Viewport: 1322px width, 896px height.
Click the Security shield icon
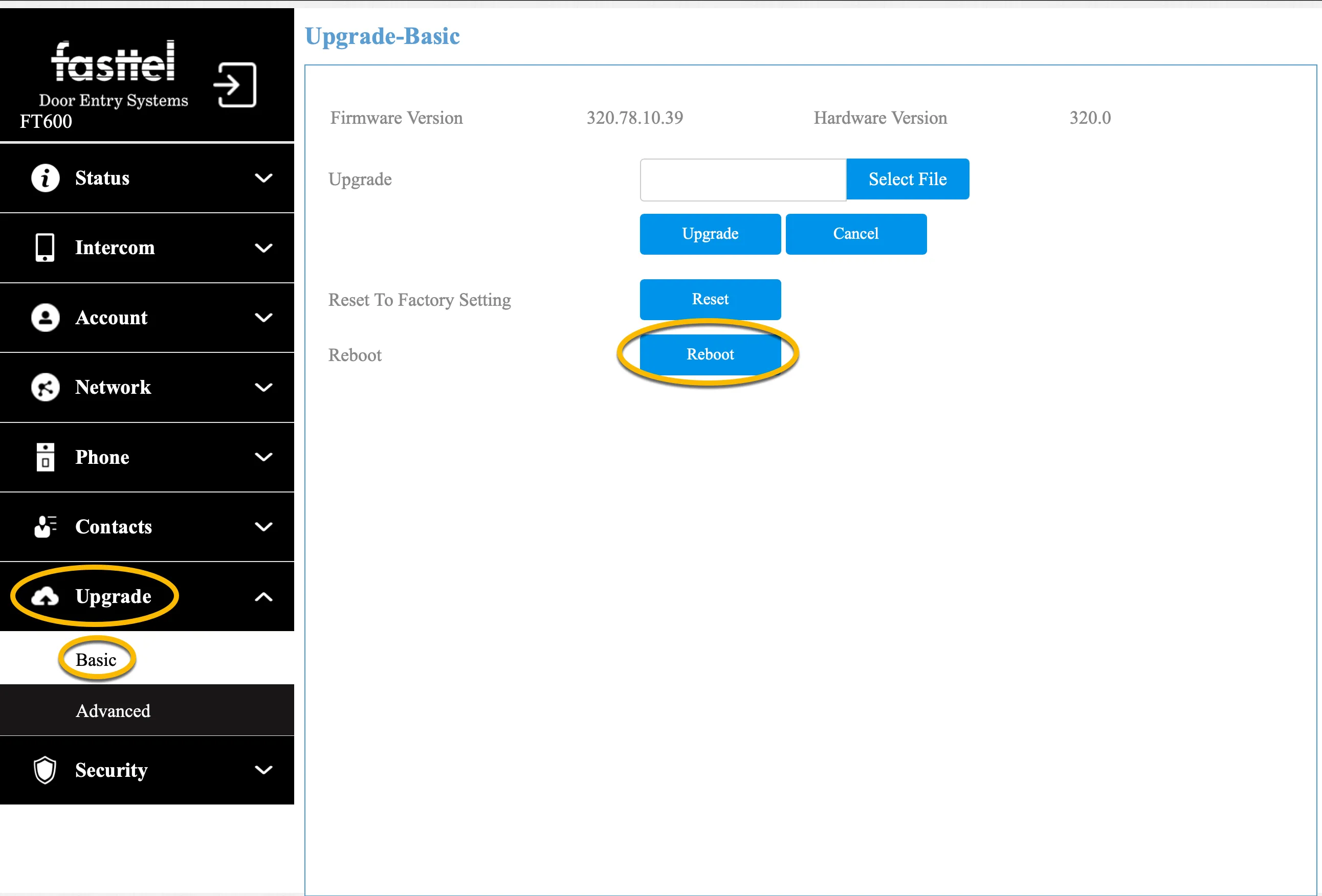[x=45, y=770]
